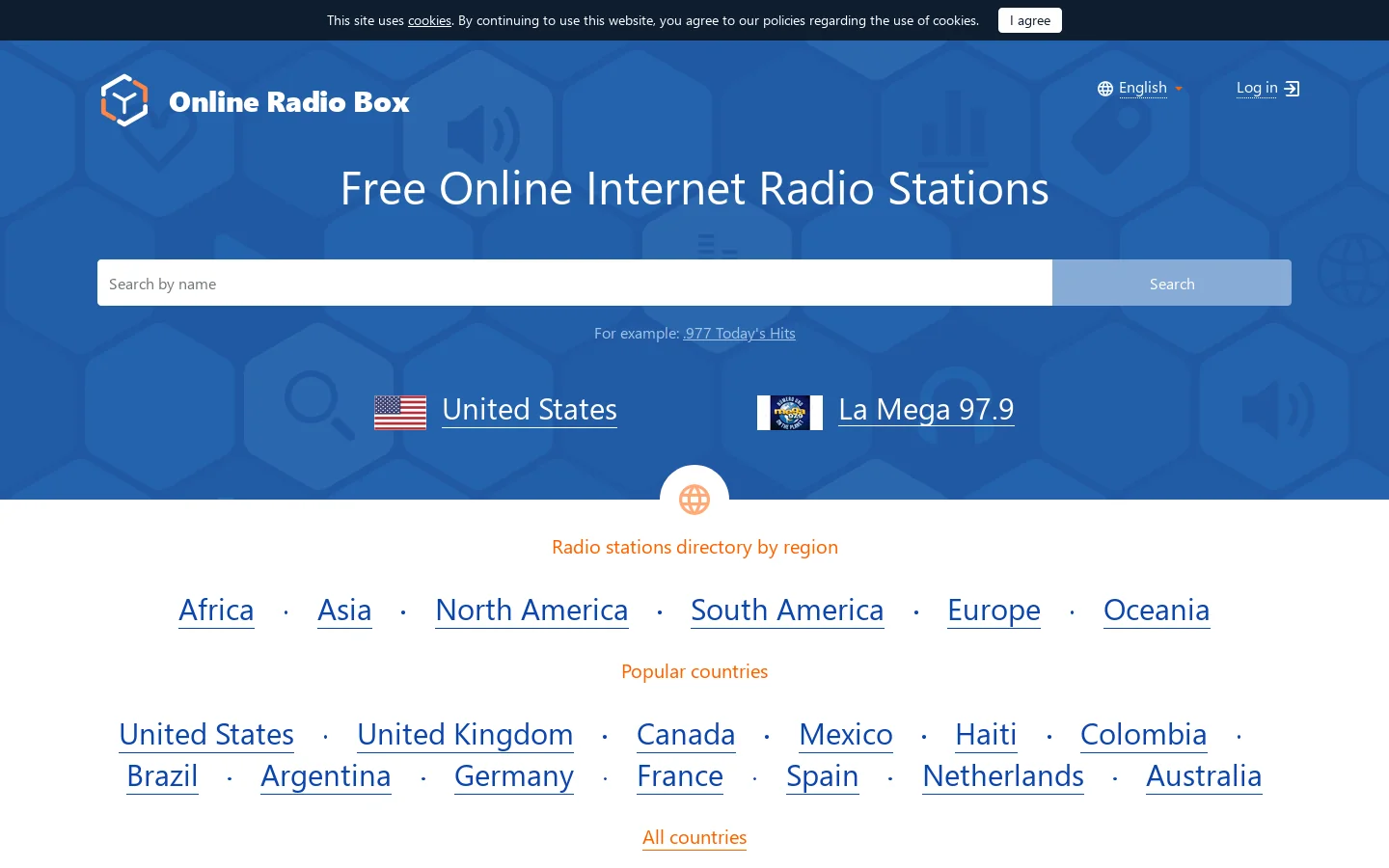Accept cookies with the I agree button
The image size is (1389, 868).
[1030, 20]
